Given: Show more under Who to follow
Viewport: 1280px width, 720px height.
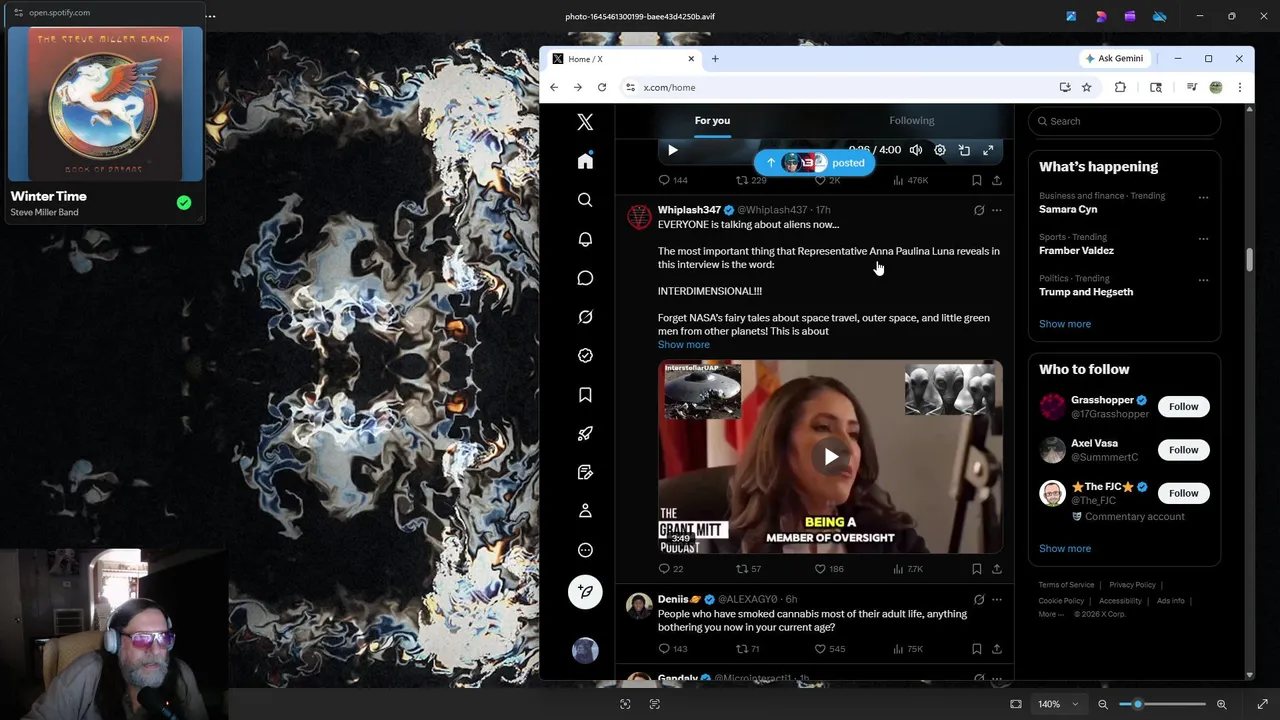Looking at the screenshot, I should click(x=1065, y=548).
